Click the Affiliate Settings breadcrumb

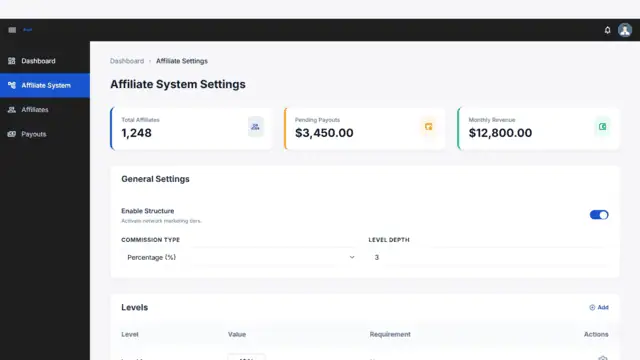click(x=182, y=61)
